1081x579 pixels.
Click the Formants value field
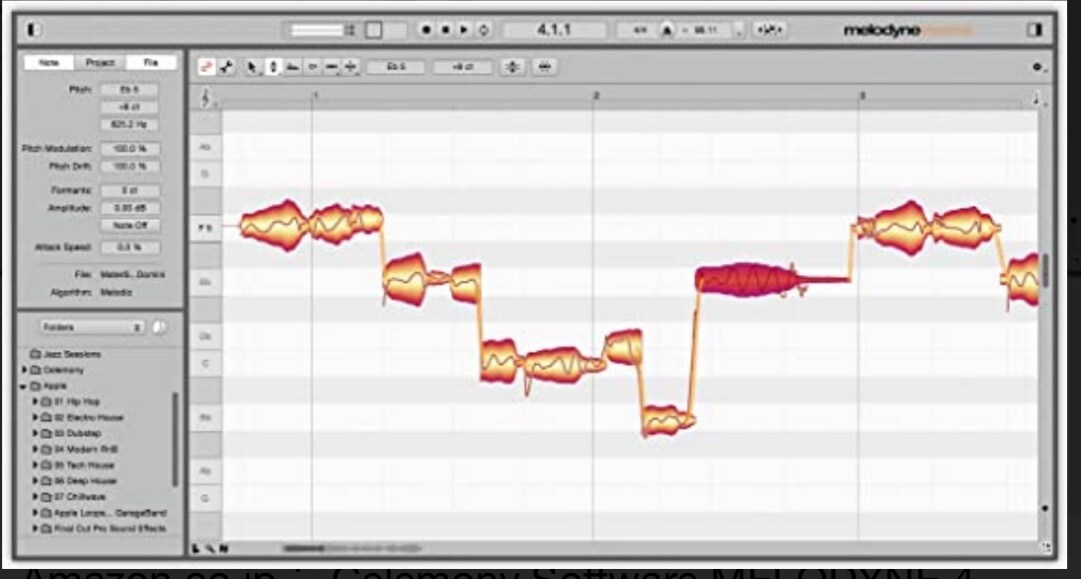pyautogui.click(x=130, y=190)
